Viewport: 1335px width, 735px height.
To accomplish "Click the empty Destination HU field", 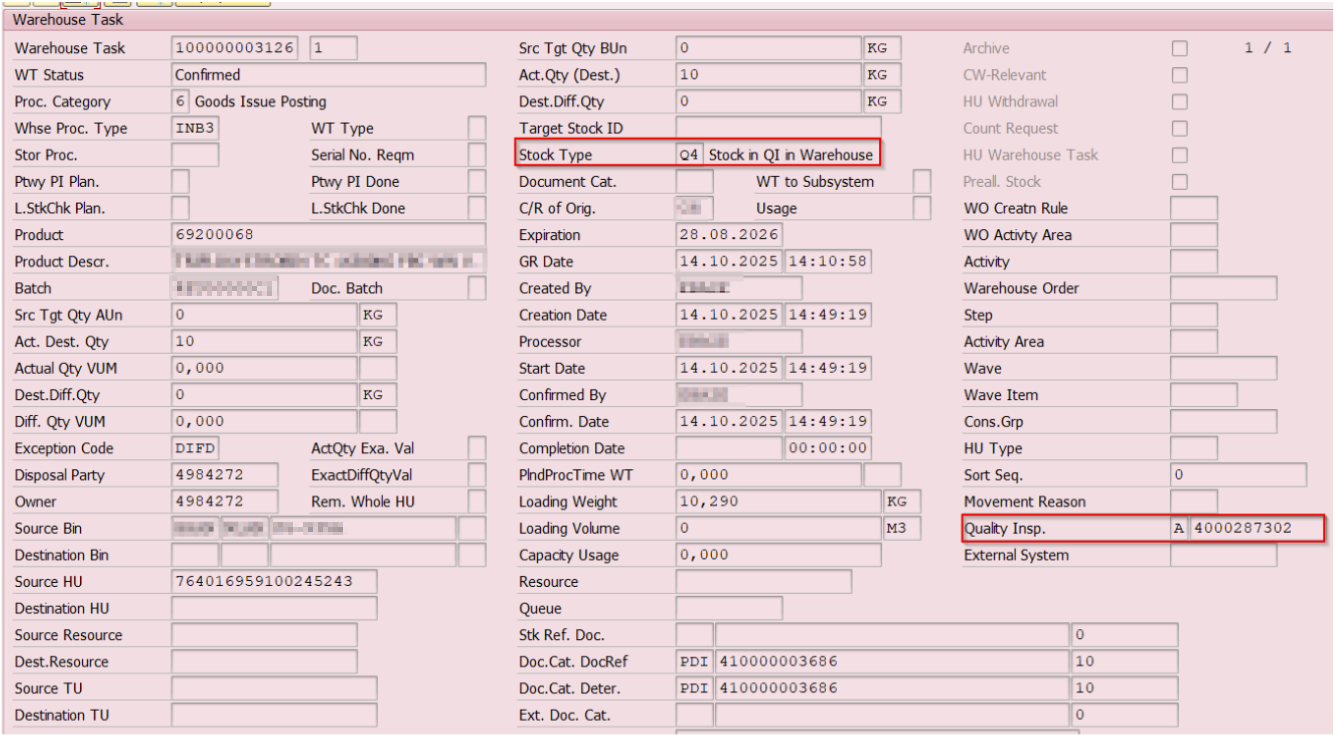I will (274, 608).
